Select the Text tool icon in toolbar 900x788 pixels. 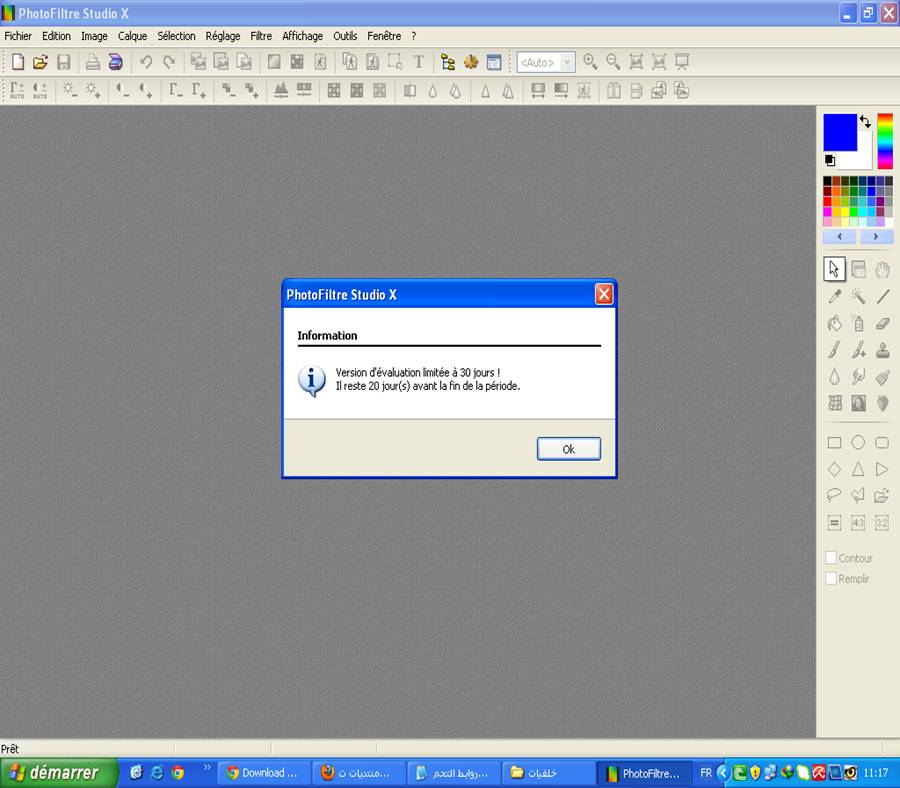coord(418,62)
